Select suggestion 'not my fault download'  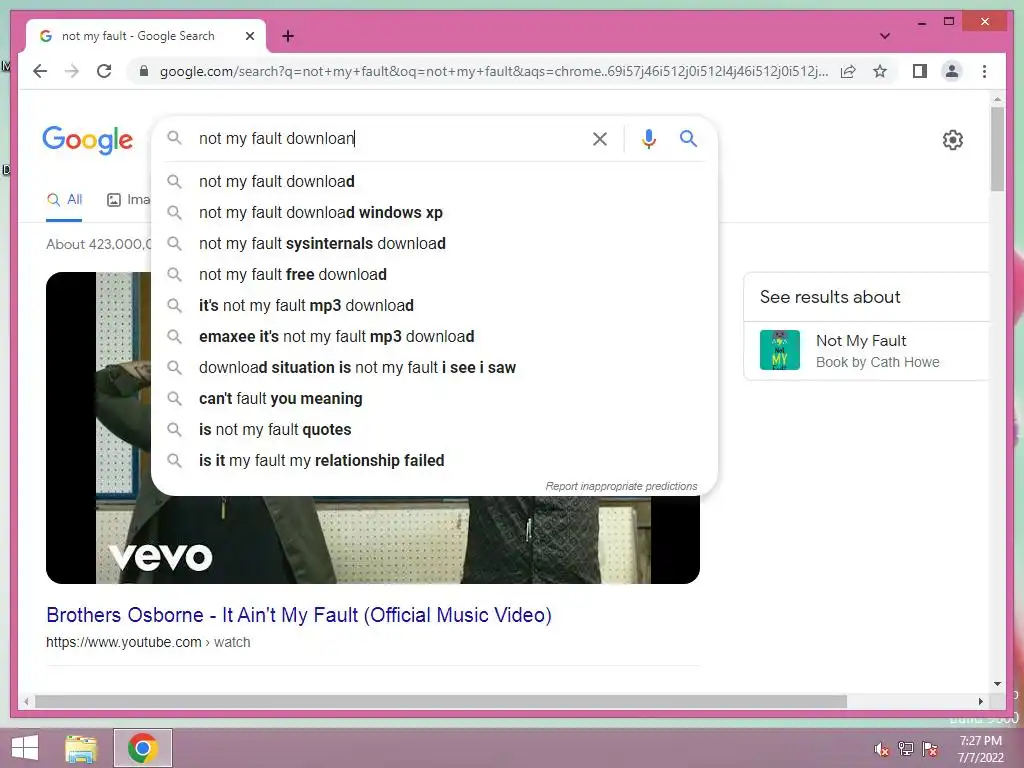pyautogui.click(x=434, y=182)
